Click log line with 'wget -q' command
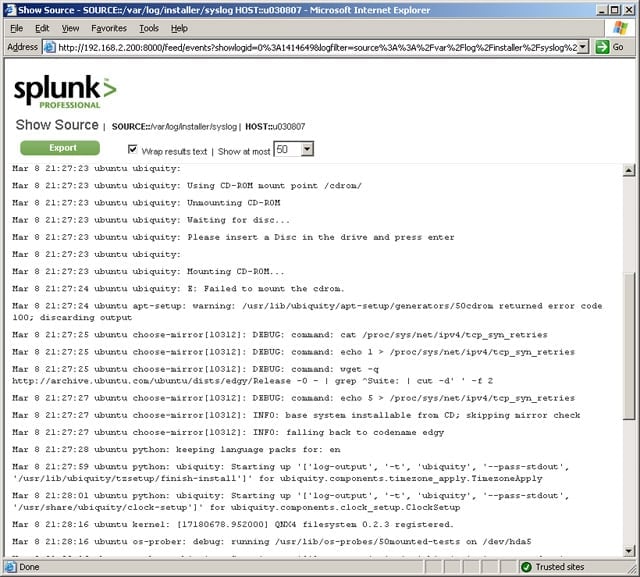The width and height of the screenshot is (640, 577). pyautogui.click(x=252, y=375)
